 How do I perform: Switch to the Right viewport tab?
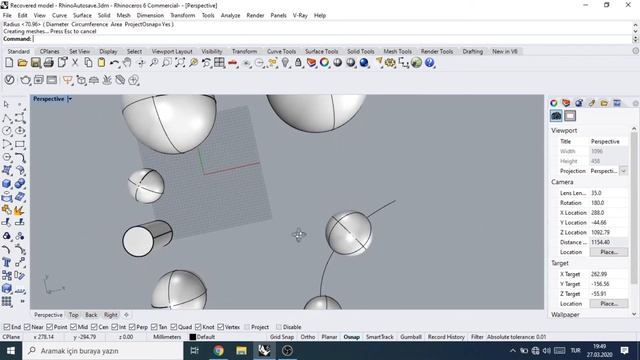pyautogui.click(x=111, y=315)
